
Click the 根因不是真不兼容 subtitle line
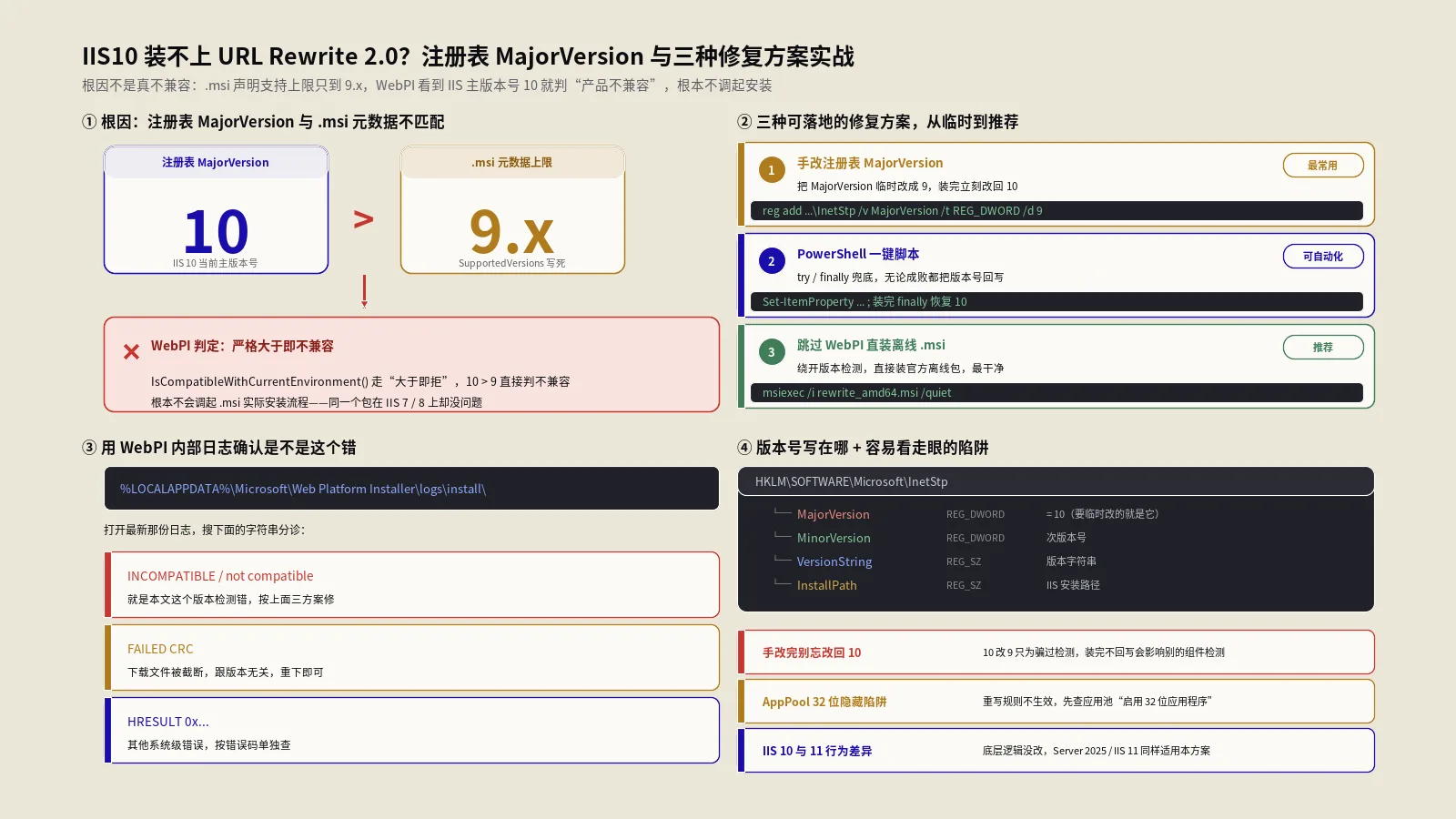[427, 86]
